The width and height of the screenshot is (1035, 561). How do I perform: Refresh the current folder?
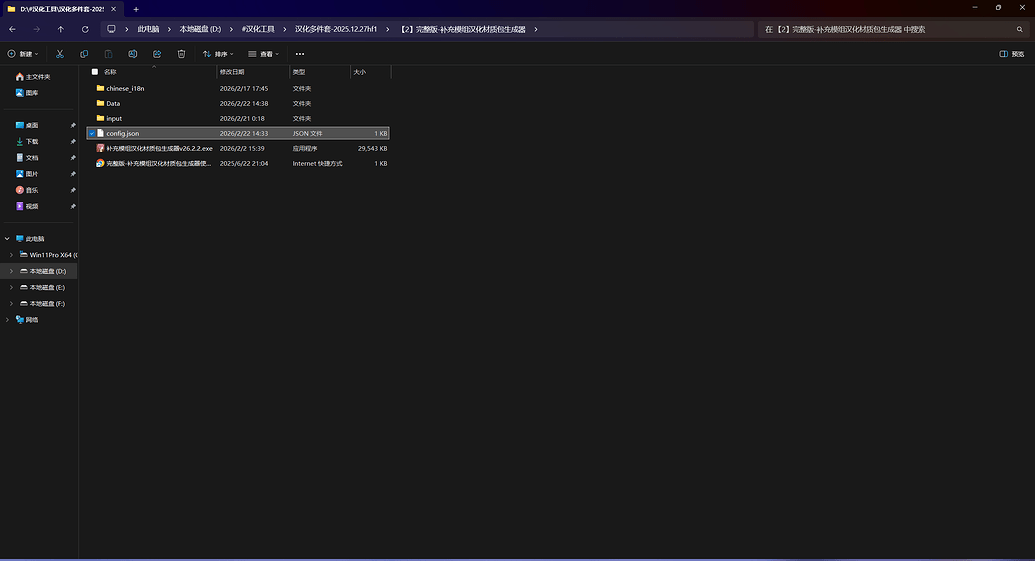[x=85, y=29]
